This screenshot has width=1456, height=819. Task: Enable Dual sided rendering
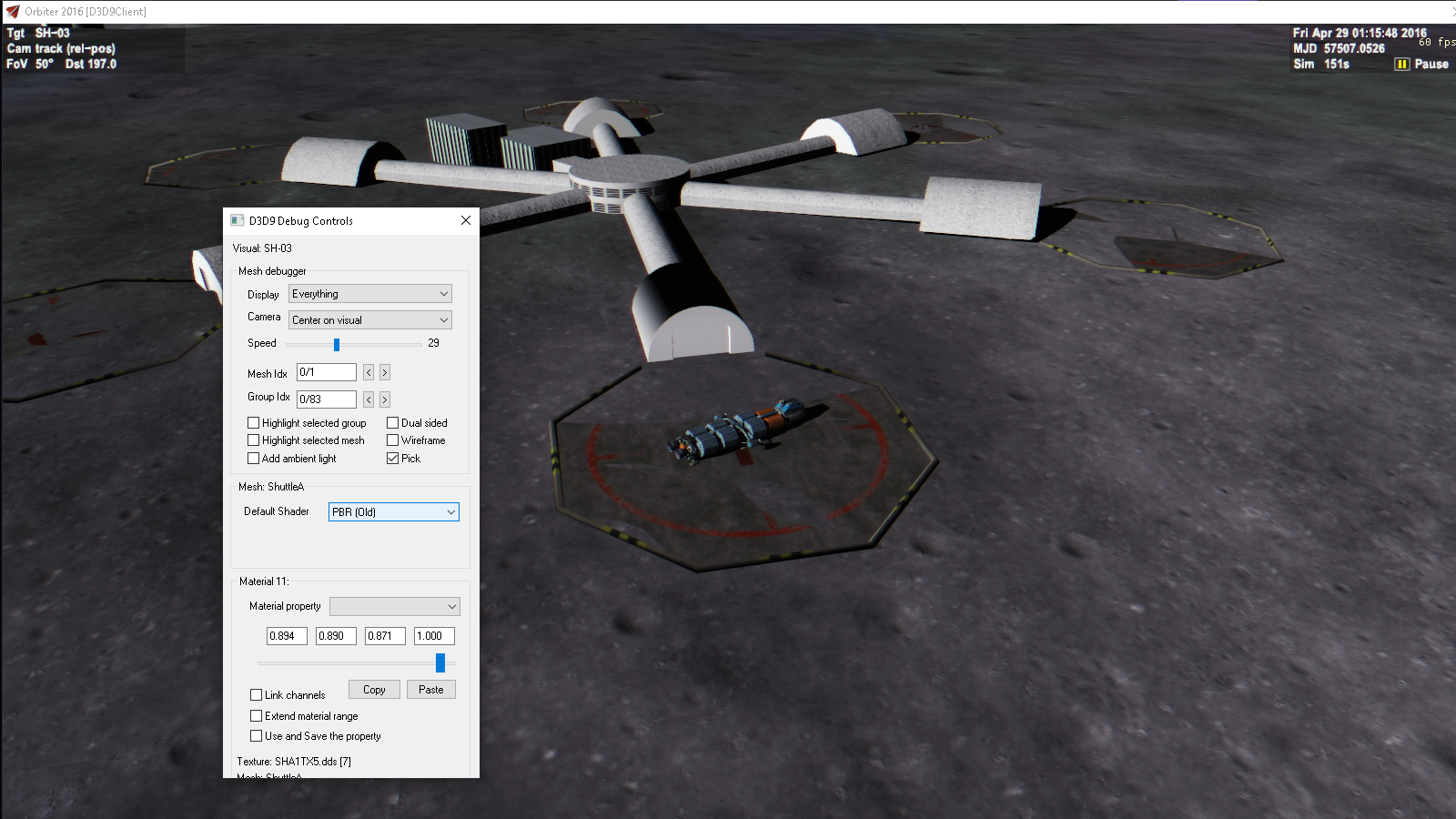(x=391, y=422)
